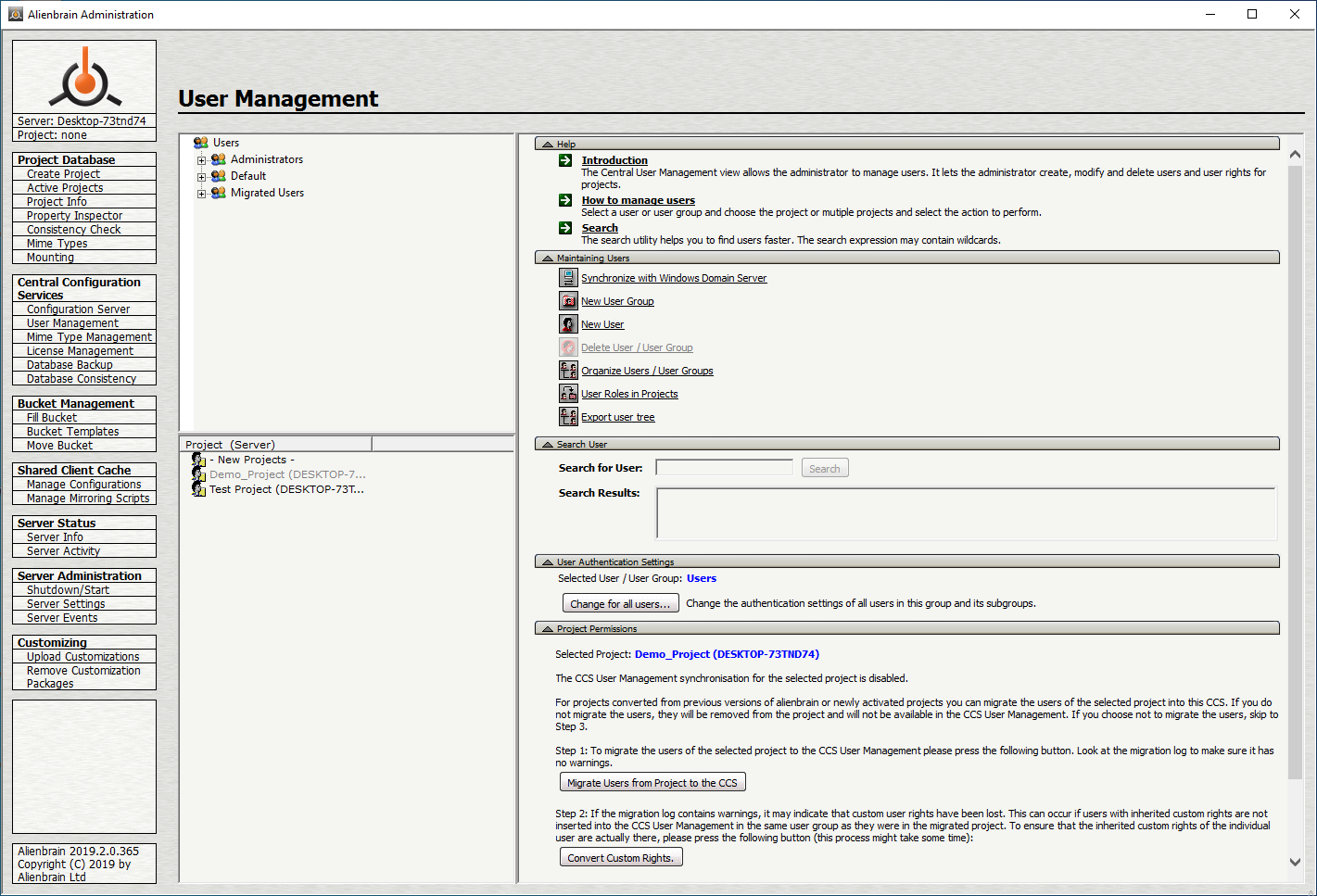Screen dimensions: 1317x896
Task: Expand the Administrators group node
Action: coord(201,160)
